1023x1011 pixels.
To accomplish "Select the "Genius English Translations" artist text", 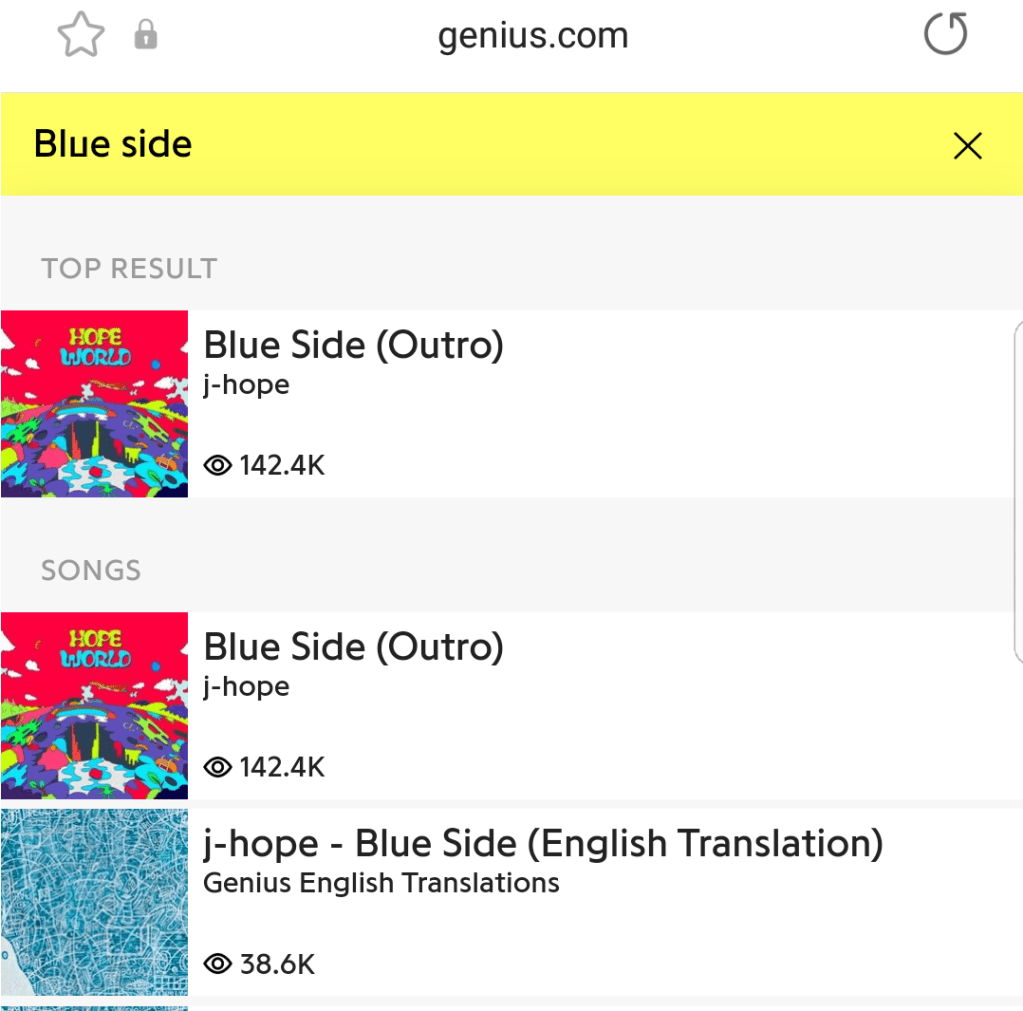I will tap(381, 884).
